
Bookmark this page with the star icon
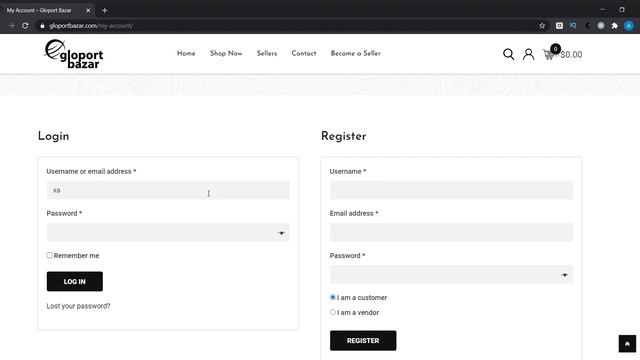coord(542,26)
